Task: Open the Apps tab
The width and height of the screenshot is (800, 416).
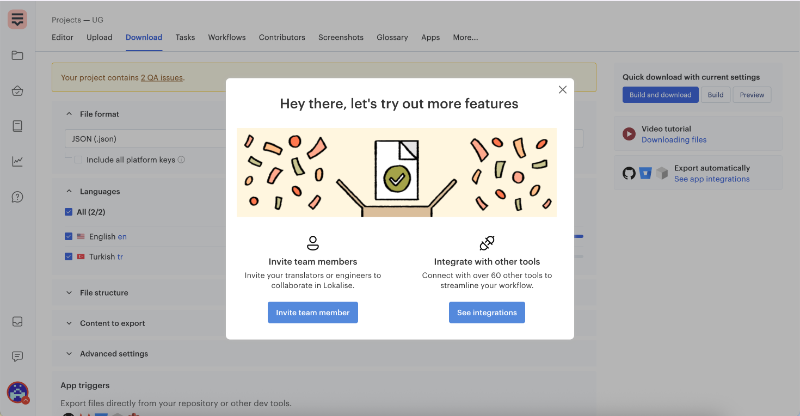Action: (x=431, y=37)
